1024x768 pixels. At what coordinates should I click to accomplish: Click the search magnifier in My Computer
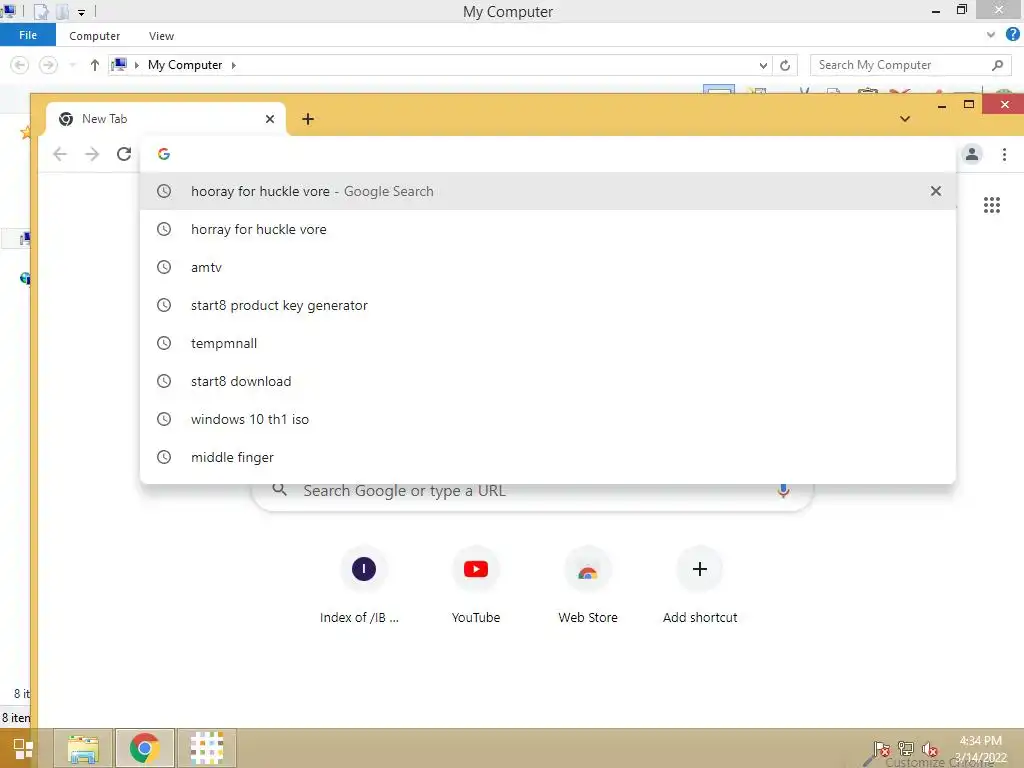click(x=997, y=65)
